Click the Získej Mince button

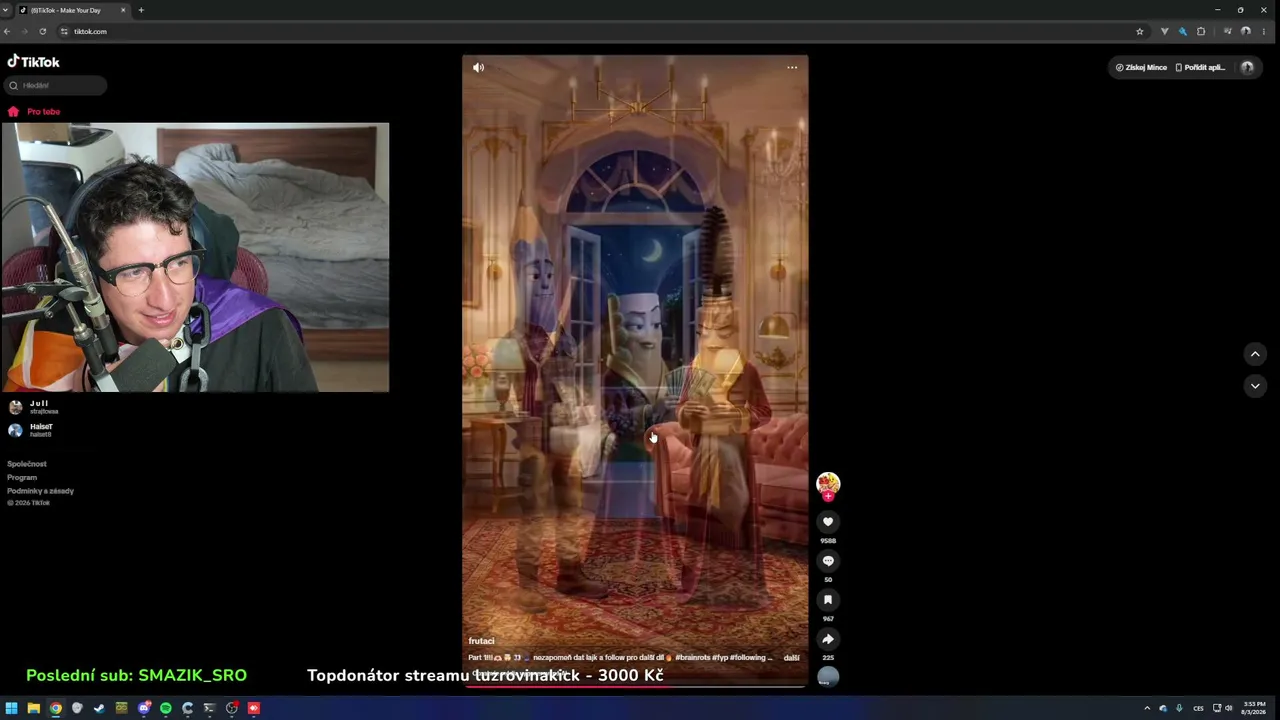click(1141, 68)
